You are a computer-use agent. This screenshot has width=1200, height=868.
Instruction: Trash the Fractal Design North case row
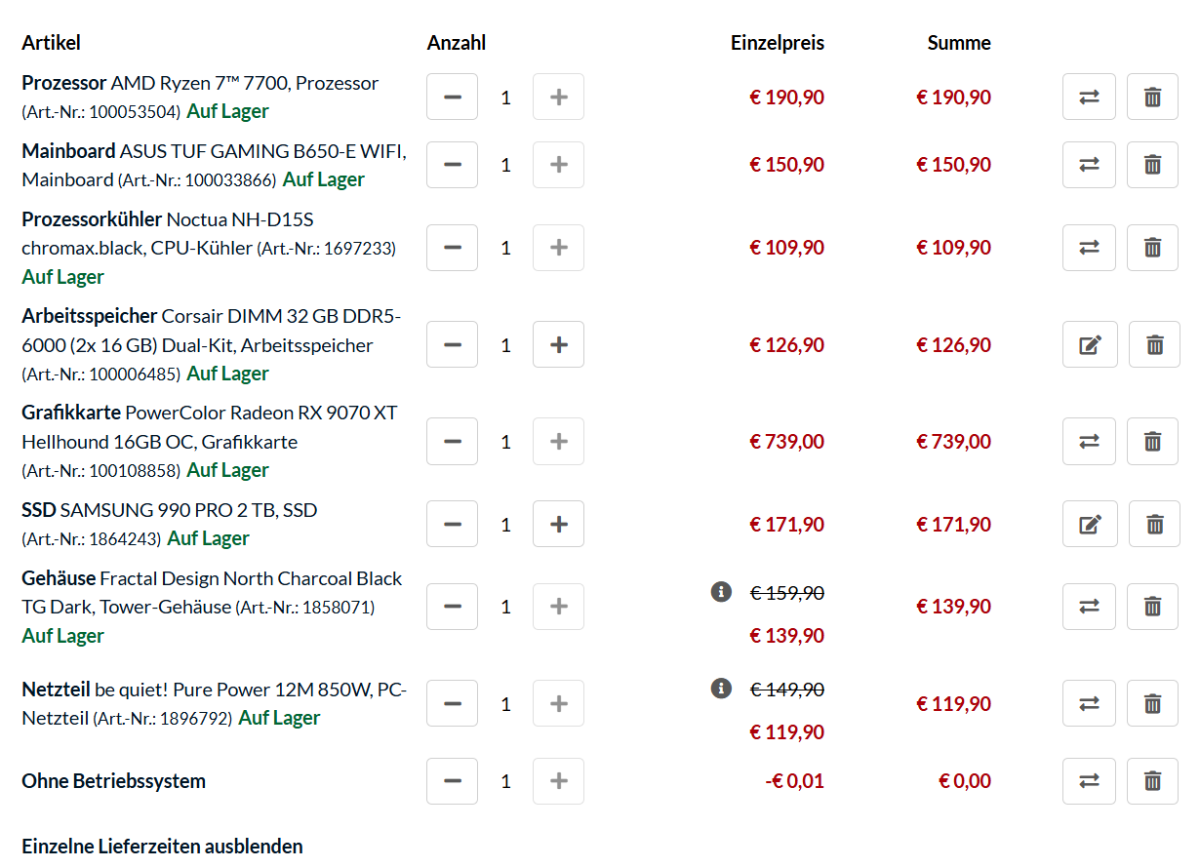point(1153,606)
